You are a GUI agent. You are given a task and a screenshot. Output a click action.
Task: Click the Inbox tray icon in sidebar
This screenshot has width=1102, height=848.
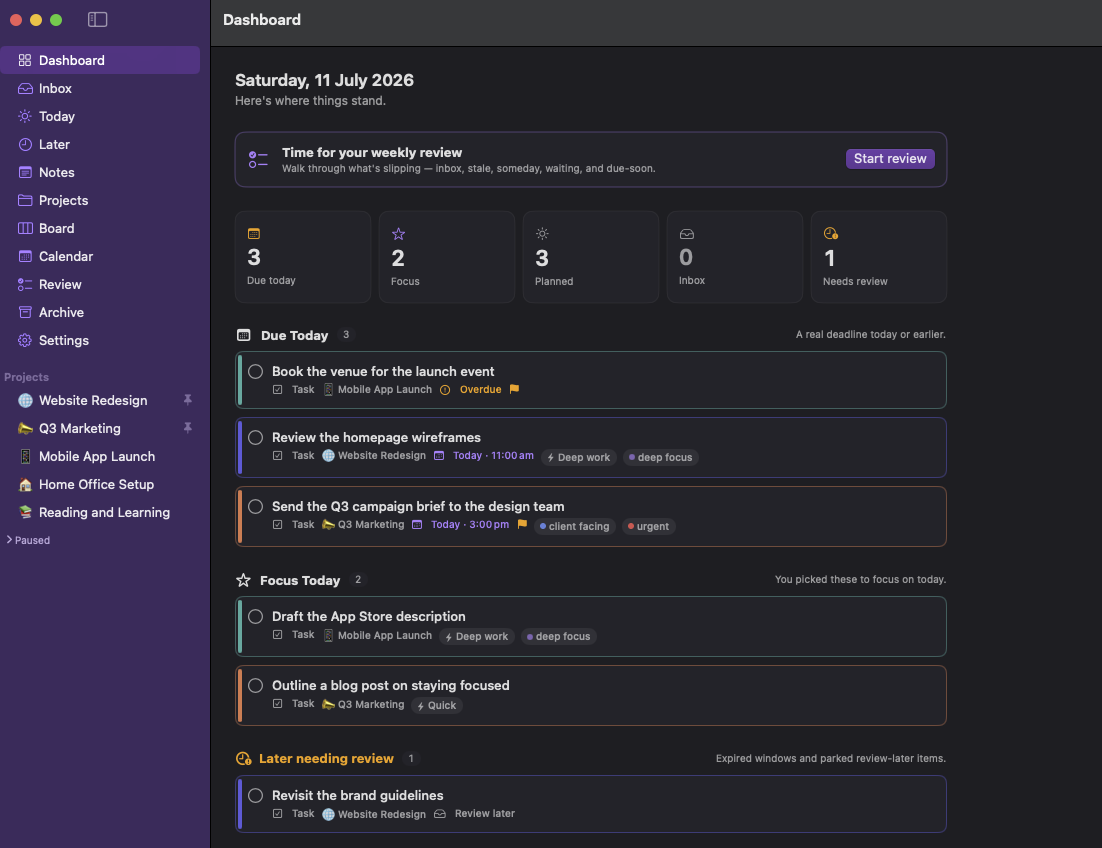click(25, 89)
